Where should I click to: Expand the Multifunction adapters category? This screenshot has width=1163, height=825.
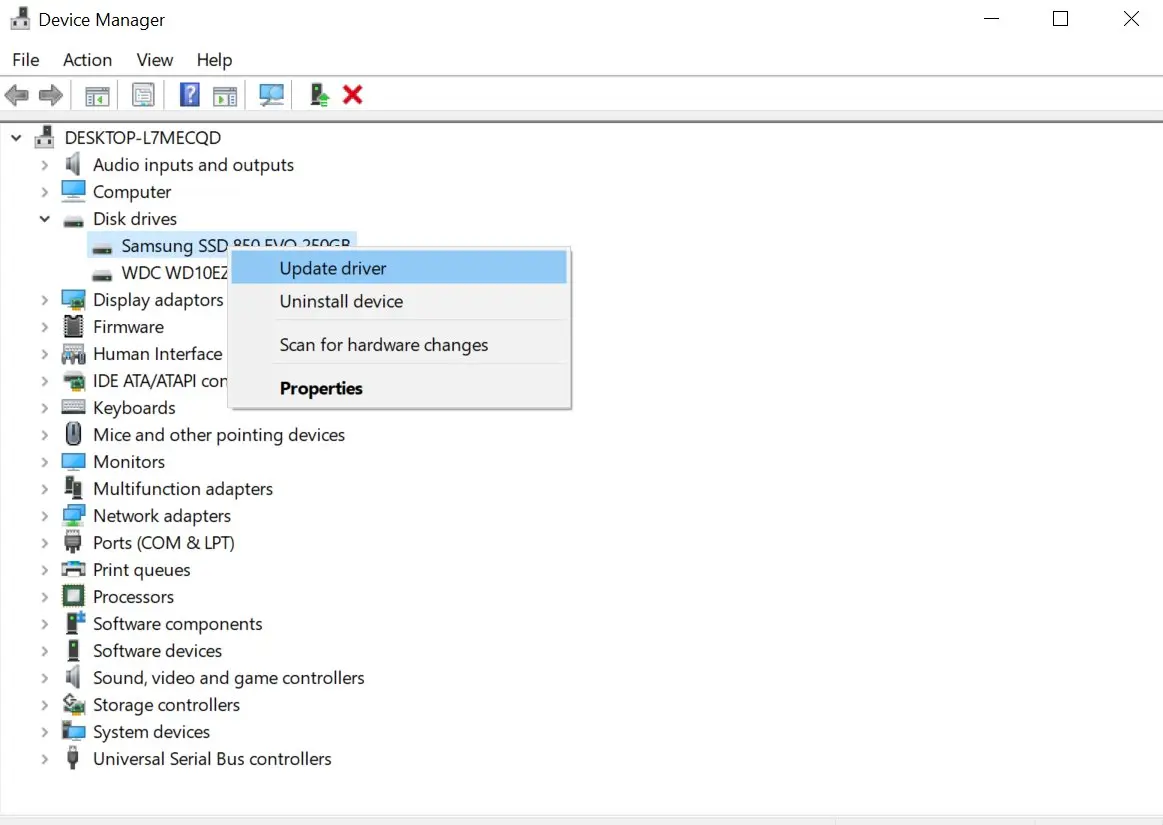tap(45, 489)
